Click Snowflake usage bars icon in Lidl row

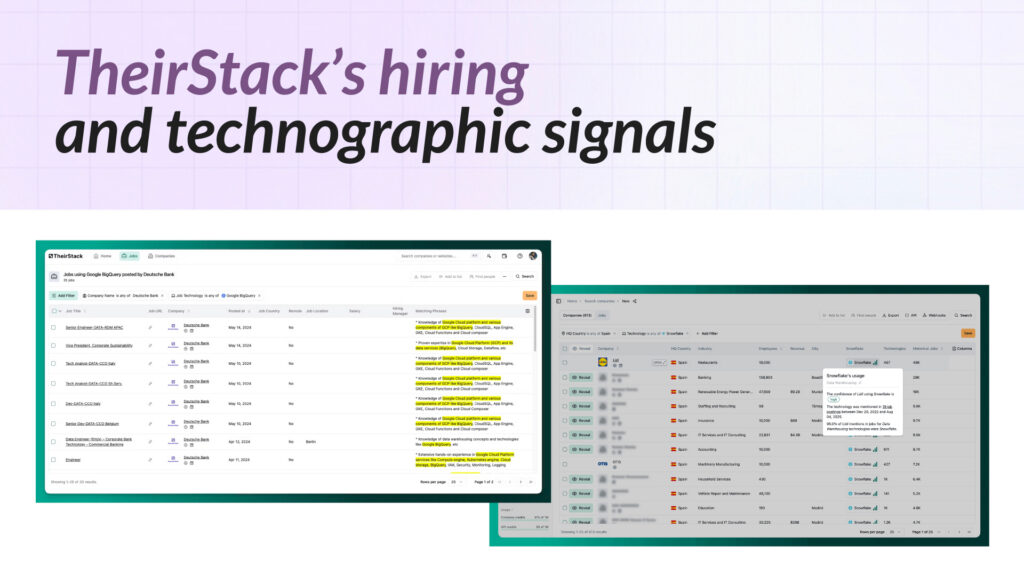[875, 362]
